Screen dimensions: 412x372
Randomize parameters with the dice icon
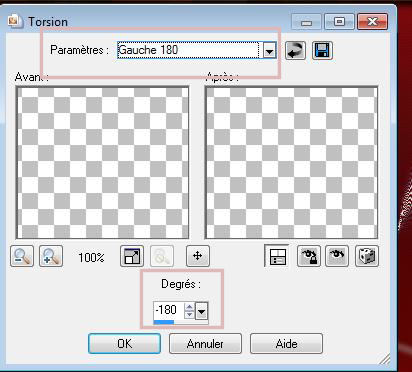(x=367, y=256)
